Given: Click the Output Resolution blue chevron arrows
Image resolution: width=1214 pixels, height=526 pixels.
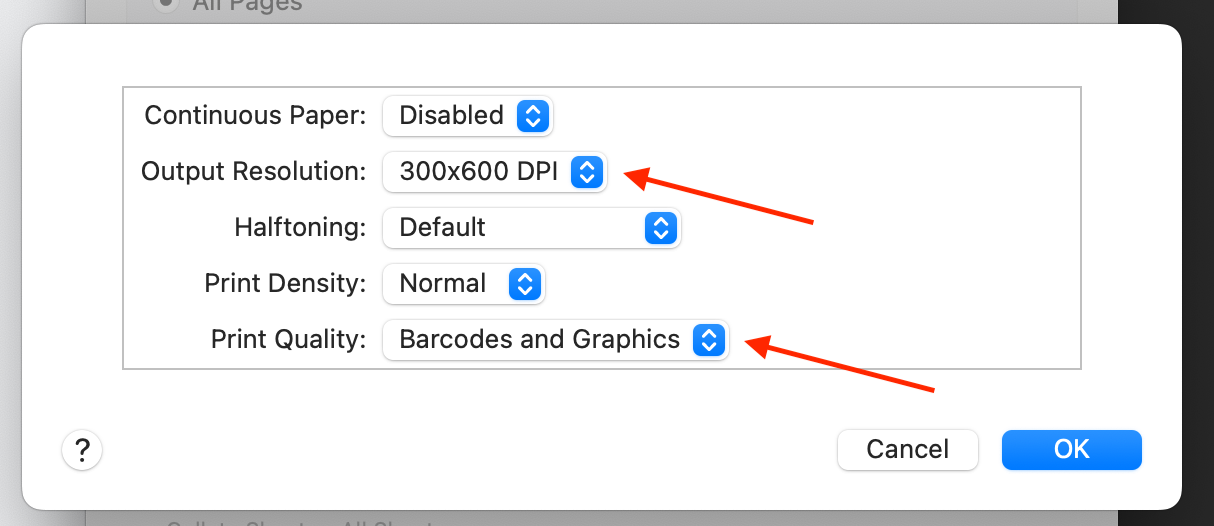Looking at the screenshot, I should pos(586,172).
